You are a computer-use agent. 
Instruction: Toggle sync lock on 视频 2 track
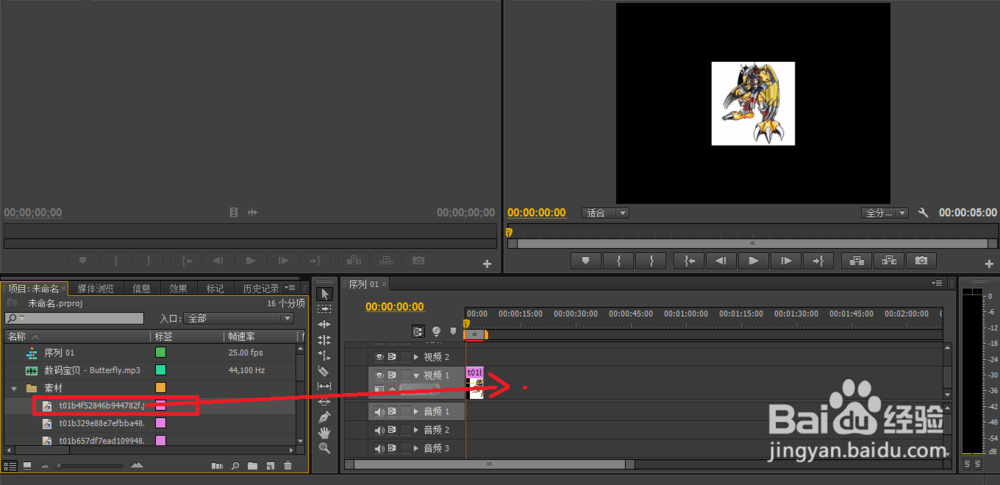click(x=392, y=357)
